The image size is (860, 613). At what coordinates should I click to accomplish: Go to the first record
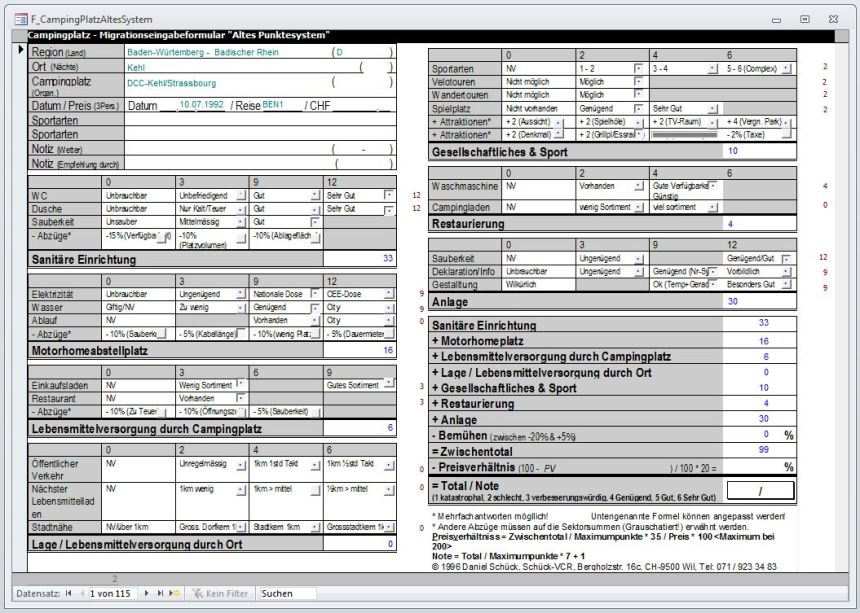tap(68, 593)
